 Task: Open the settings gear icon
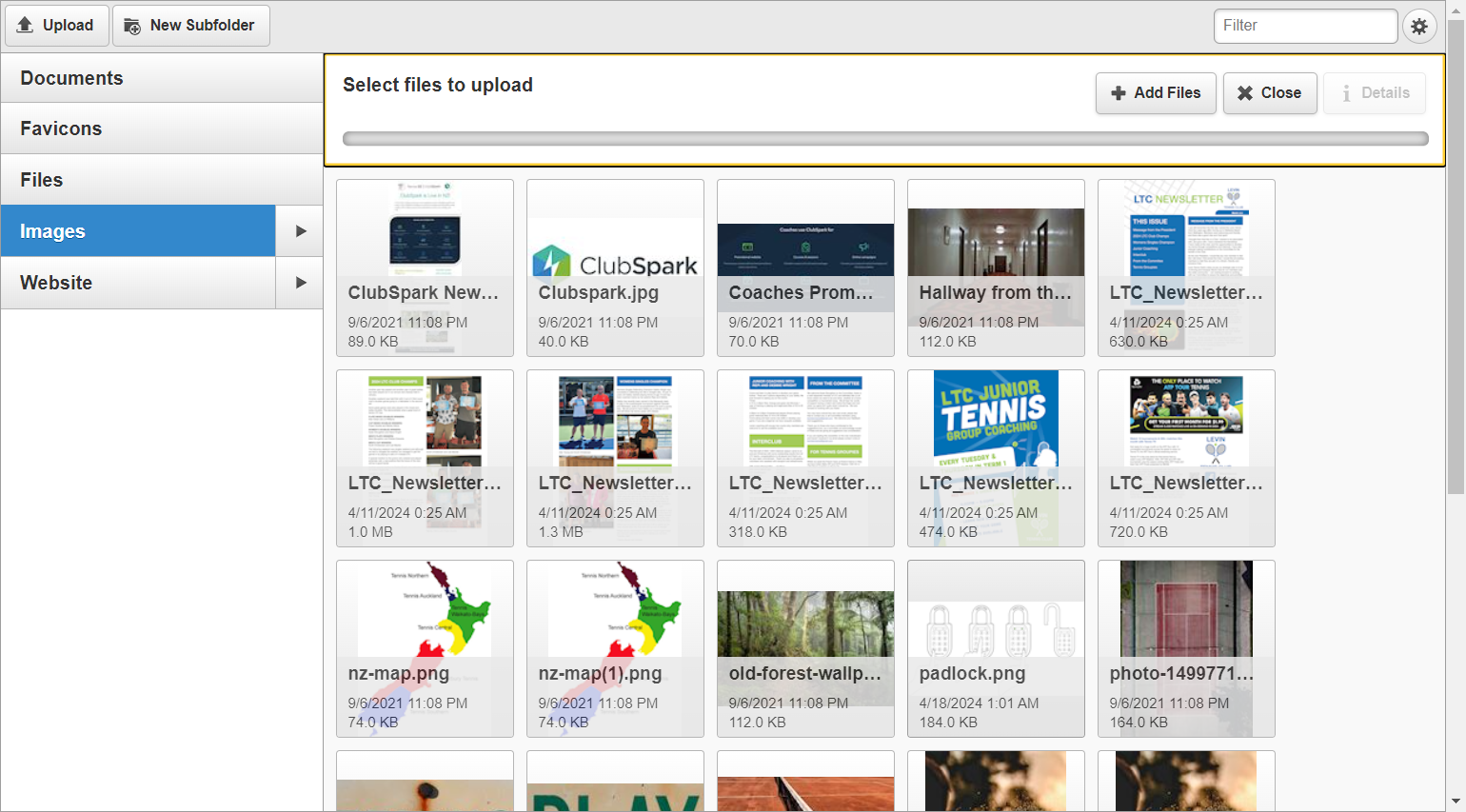1419,26
